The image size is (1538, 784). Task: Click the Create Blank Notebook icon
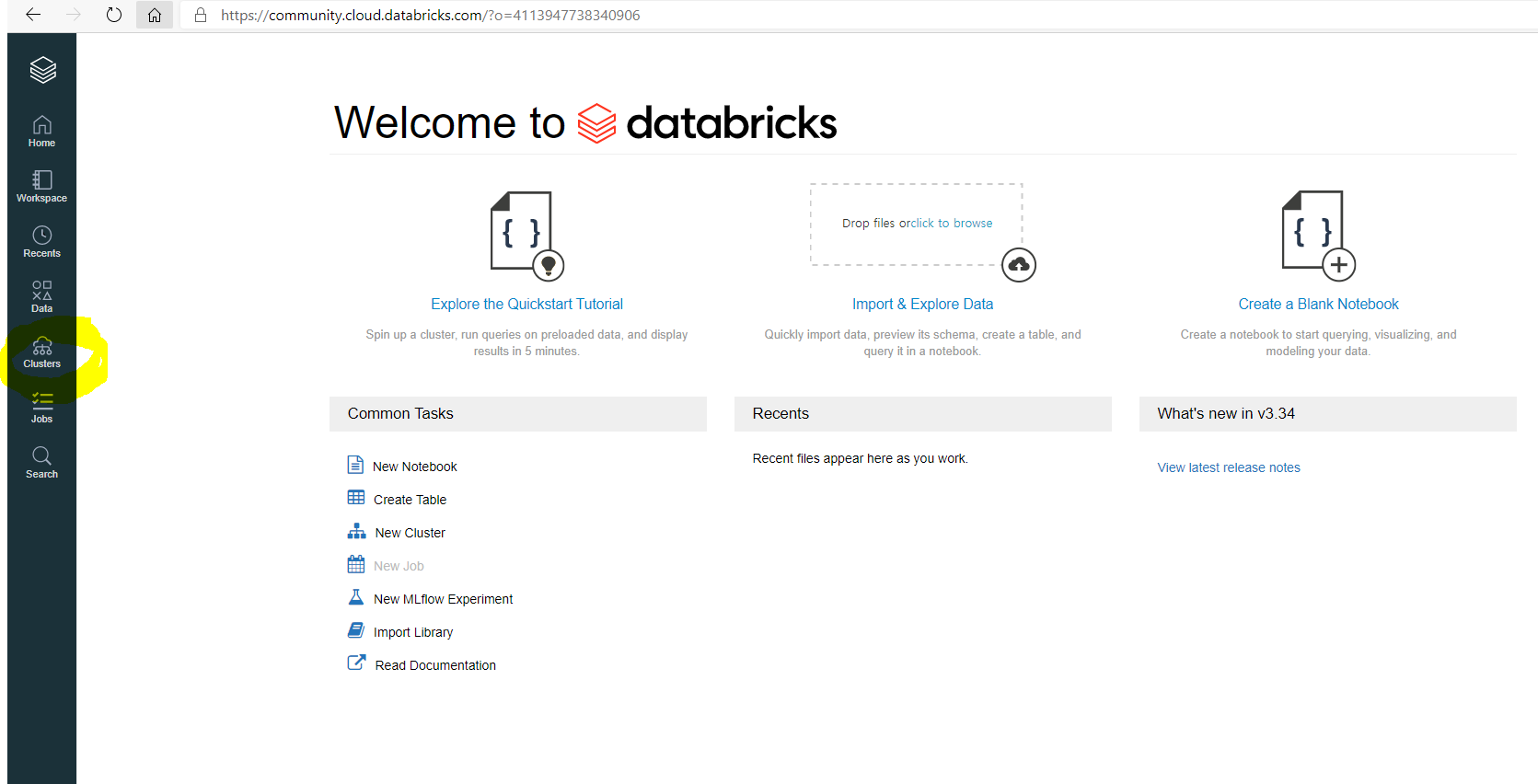point(1318,236)
